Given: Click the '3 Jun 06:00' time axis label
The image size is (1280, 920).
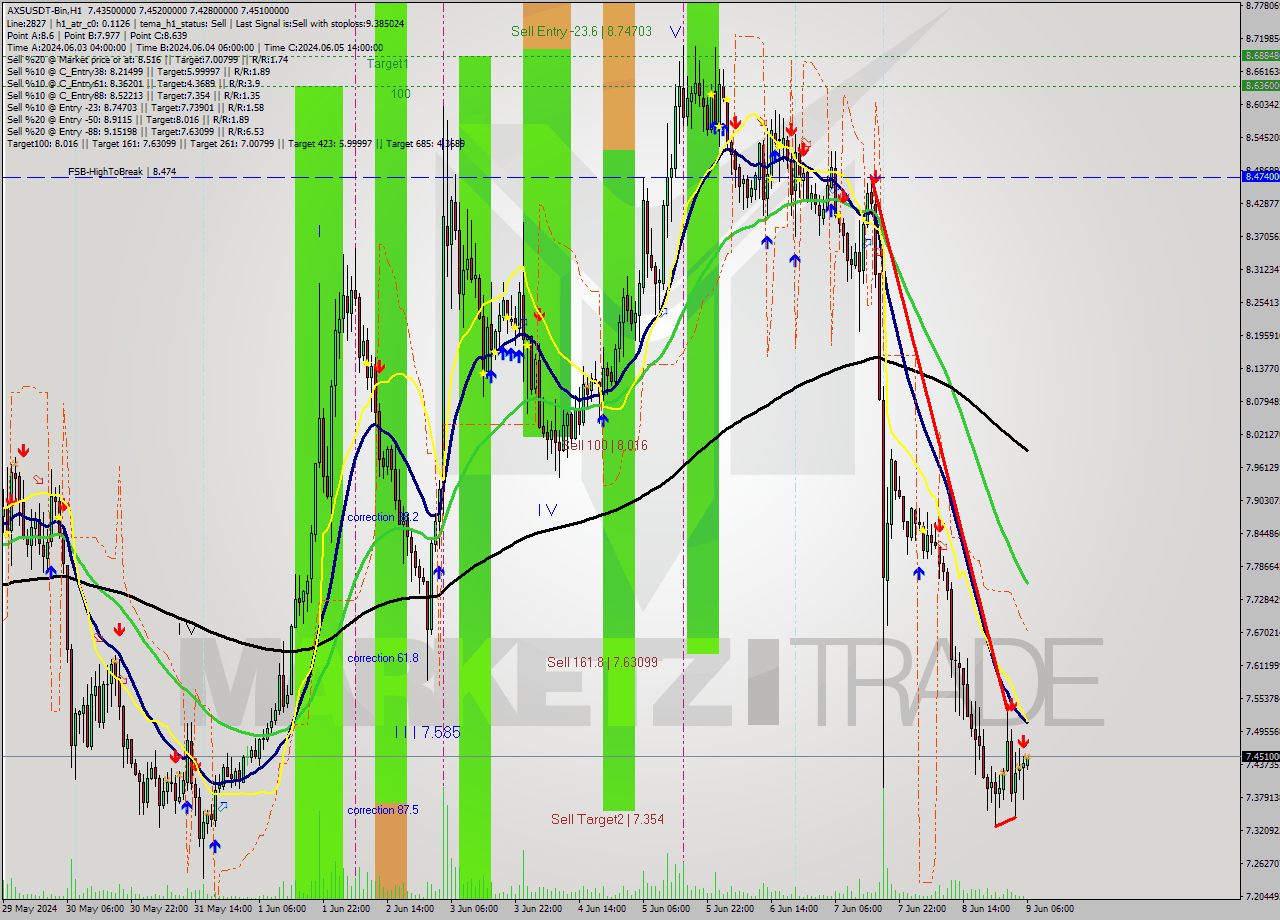Looking at the screenshot, I should [x=474, y=909].
